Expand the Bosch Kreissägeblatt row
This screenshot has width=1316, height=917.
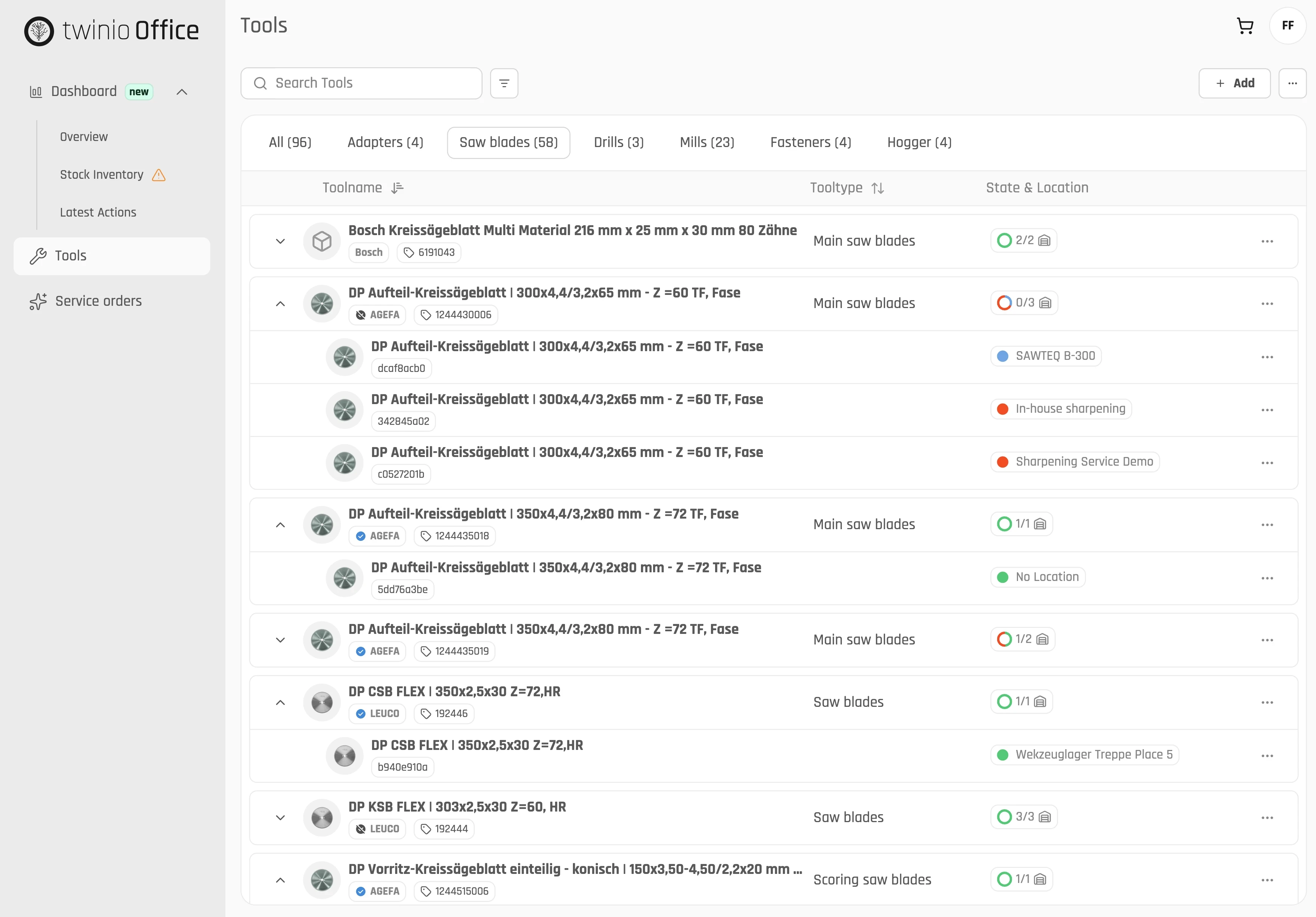[x=280, y=241]
